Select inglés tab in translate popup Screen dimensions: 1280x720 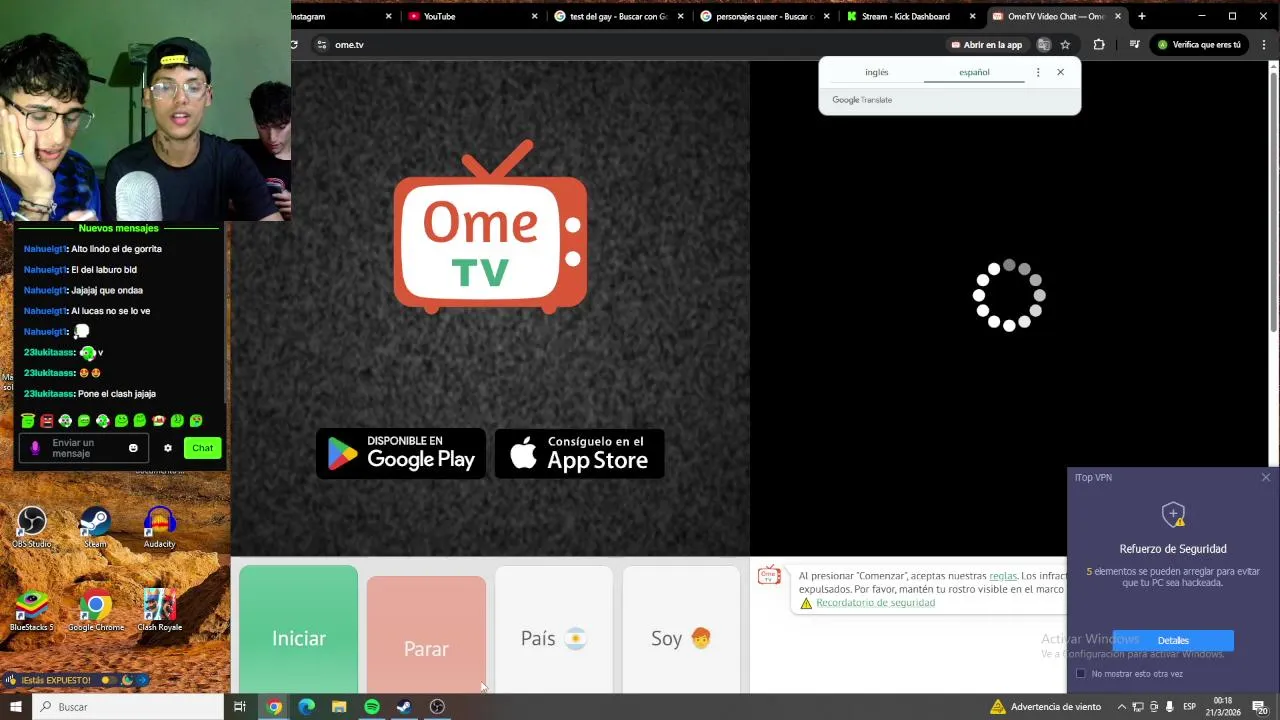877,72
